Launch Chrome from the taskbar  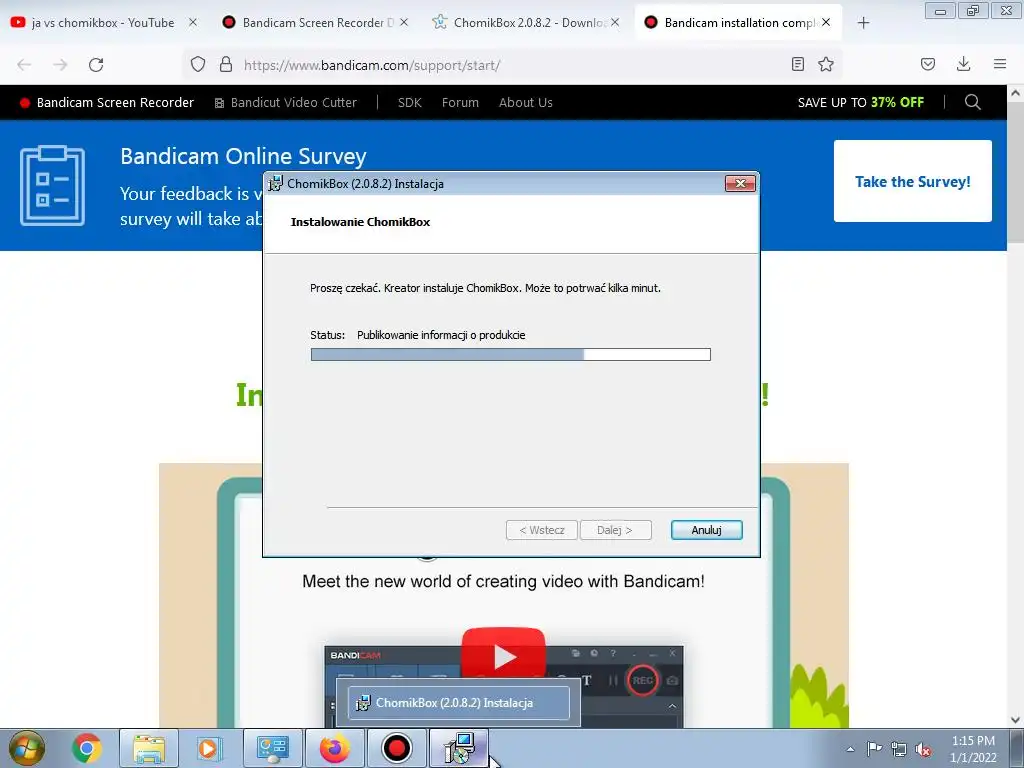(x=86, y=748)
